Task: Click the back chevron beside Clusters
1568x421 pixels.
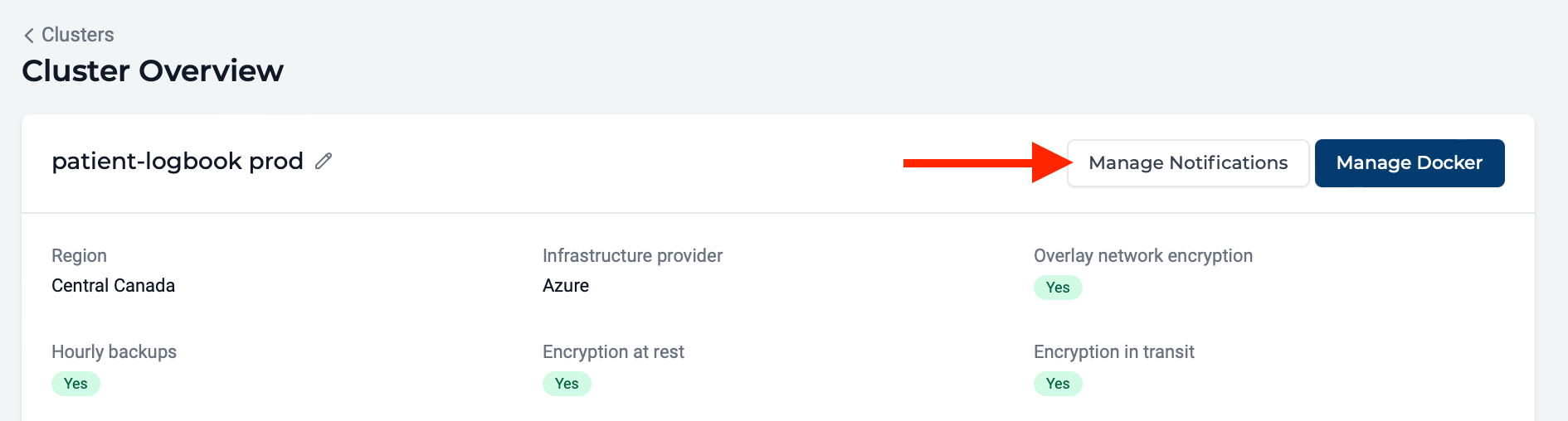Action: click(x=29, y=35)
